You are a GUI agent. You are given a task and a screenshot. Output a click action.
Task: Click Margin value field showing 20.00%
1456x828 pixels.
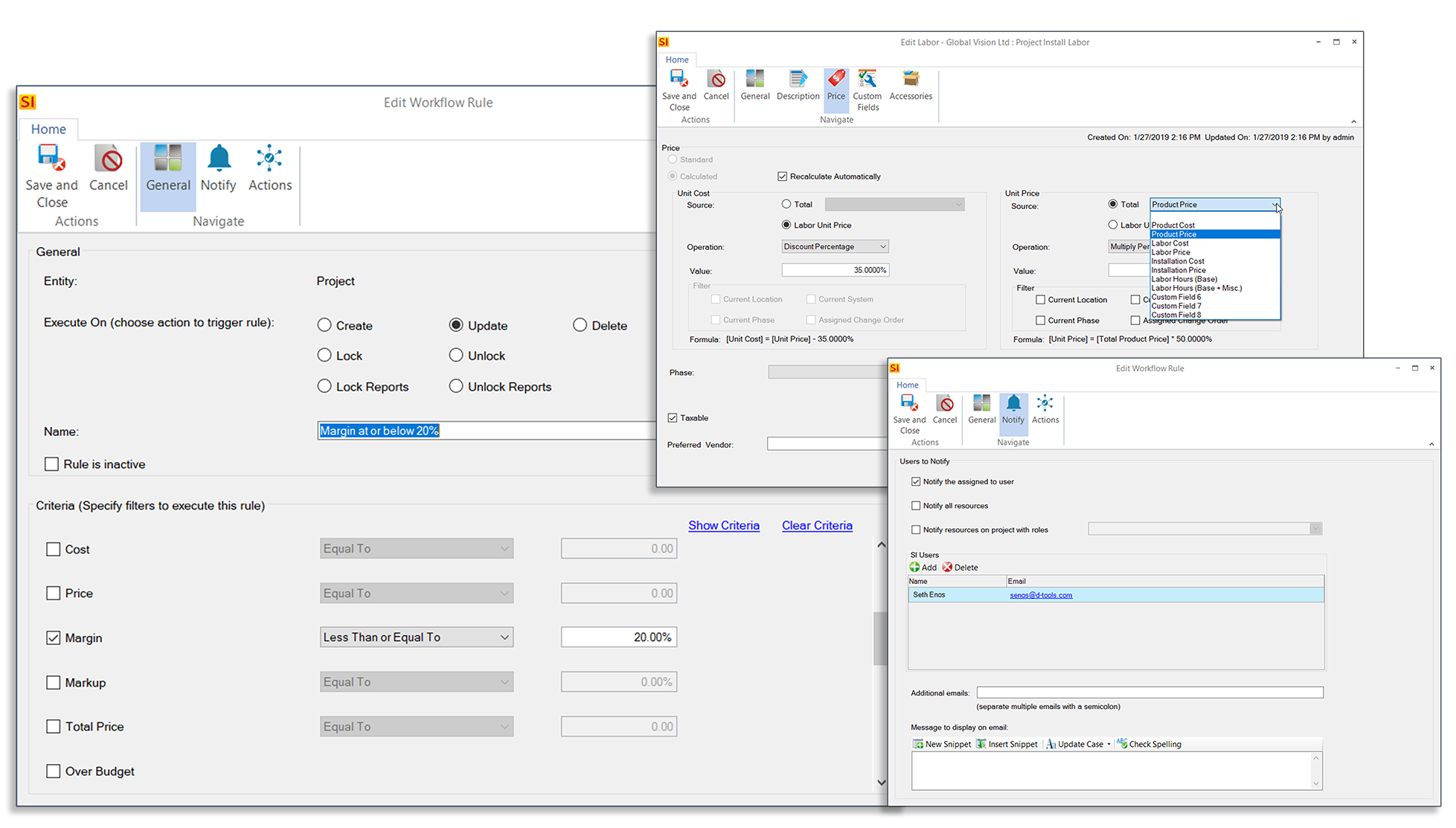coord(619,638)
